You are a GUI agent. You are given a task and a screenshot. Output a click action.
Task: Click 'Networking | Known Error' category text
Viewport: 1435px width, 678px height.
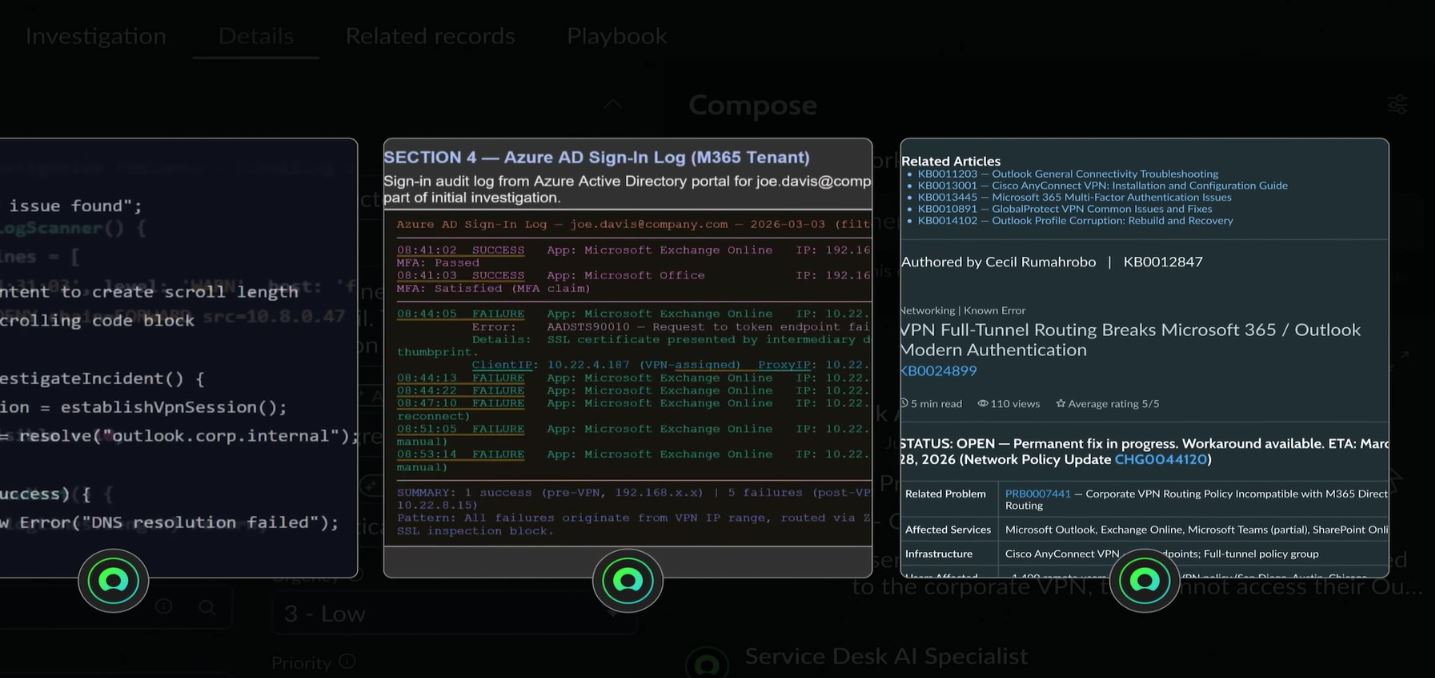962,311
